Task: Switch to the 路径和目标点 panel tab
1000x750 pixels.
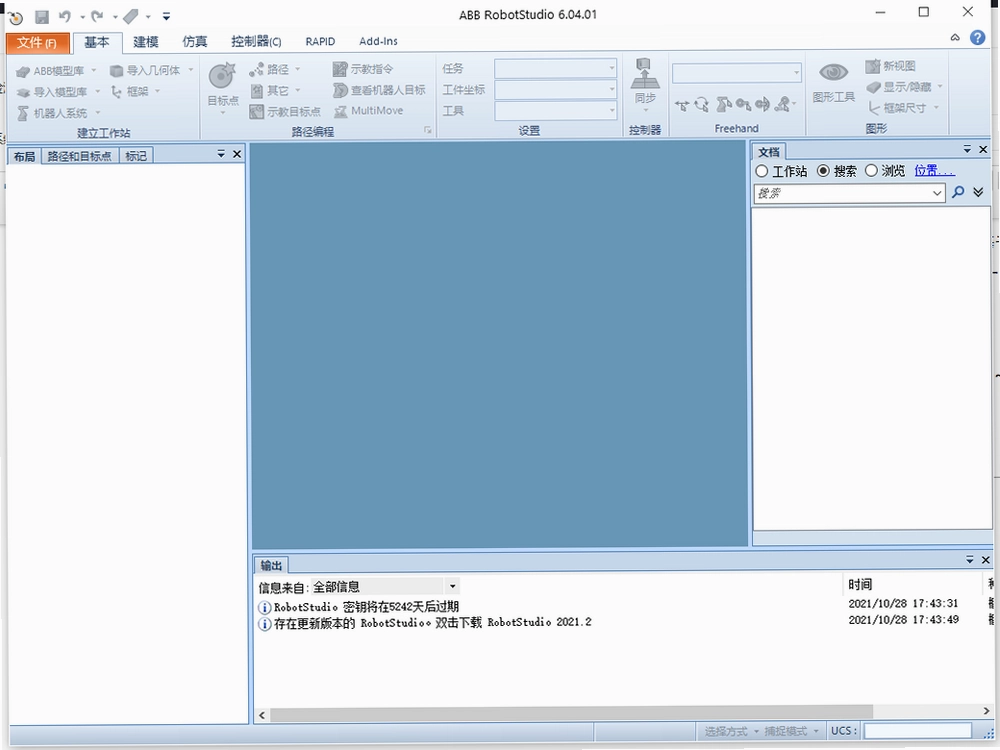Action: click(79, 156)
